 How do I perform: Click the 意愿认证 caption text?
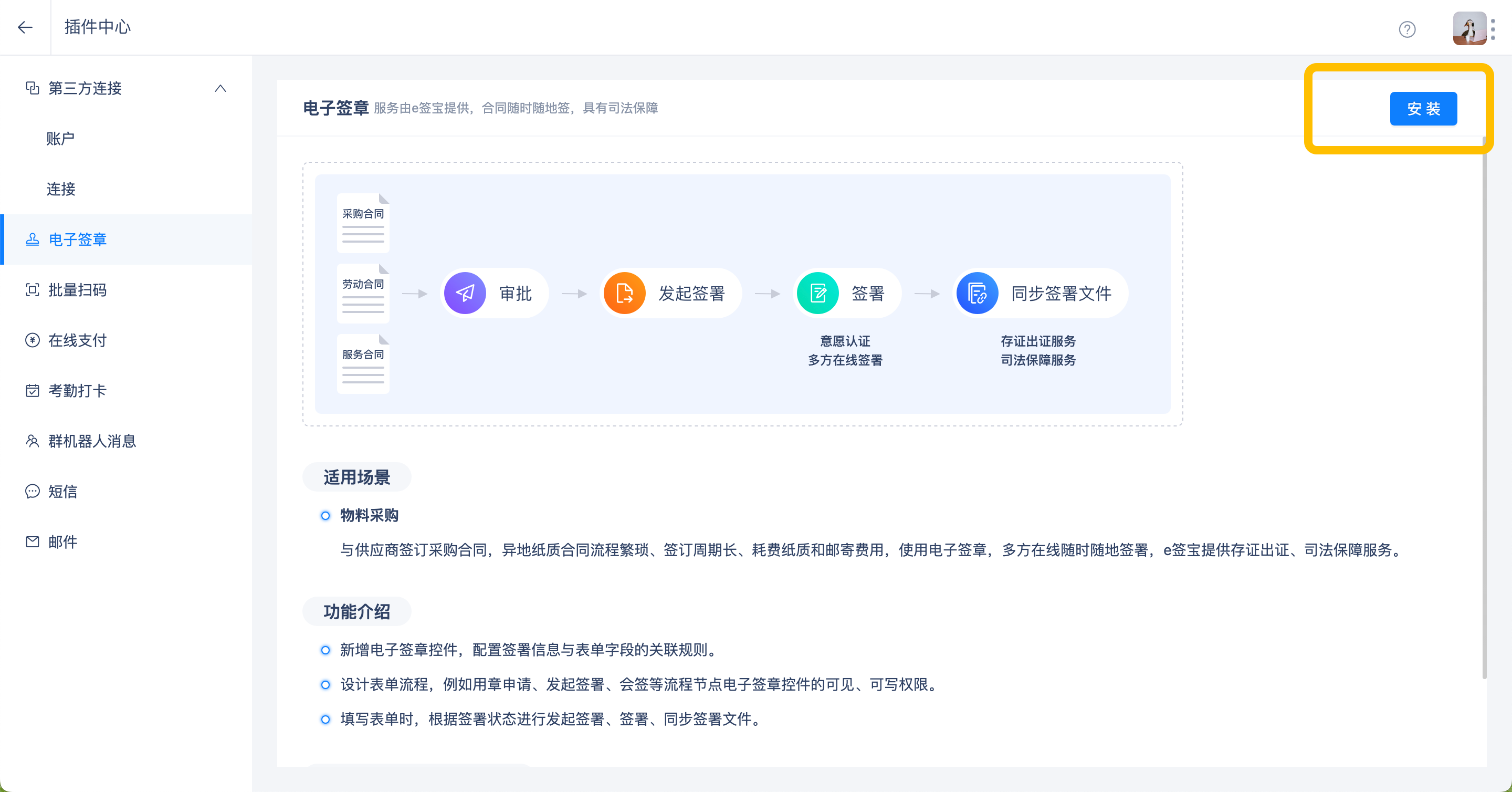[845, 341]
